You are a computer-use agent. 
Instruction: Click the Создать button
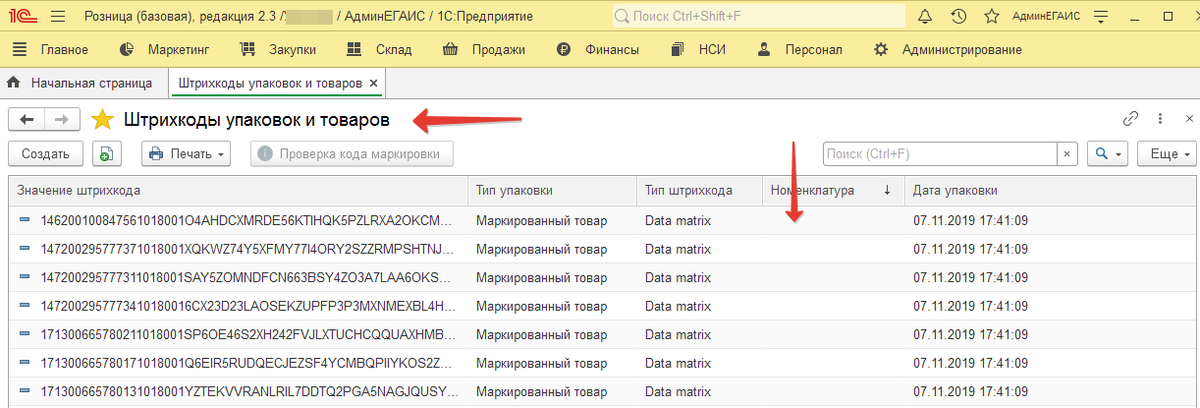click(45, 154)
